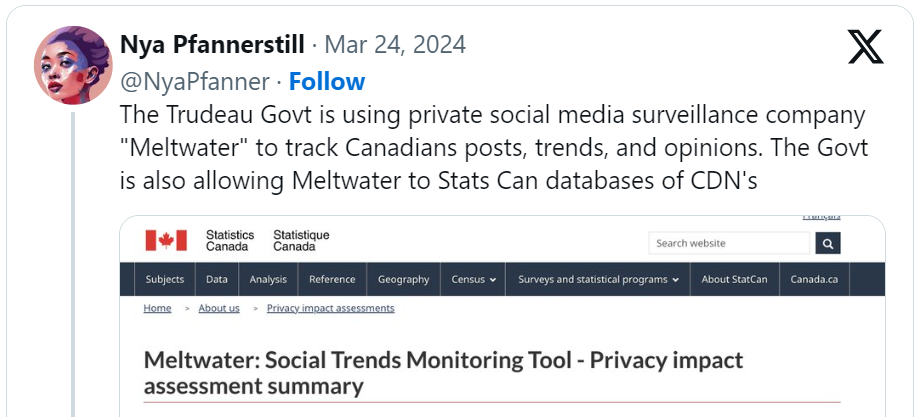923x417 pixels.
Task: Click the Canada flag logo
Action: click(x=166, y=240)
